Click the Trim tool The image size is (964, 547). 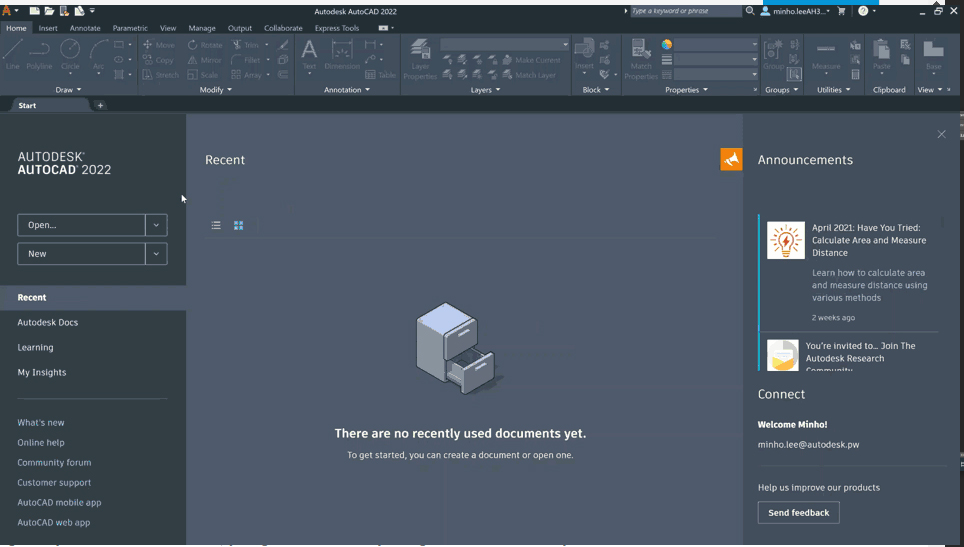pos(246,45)
